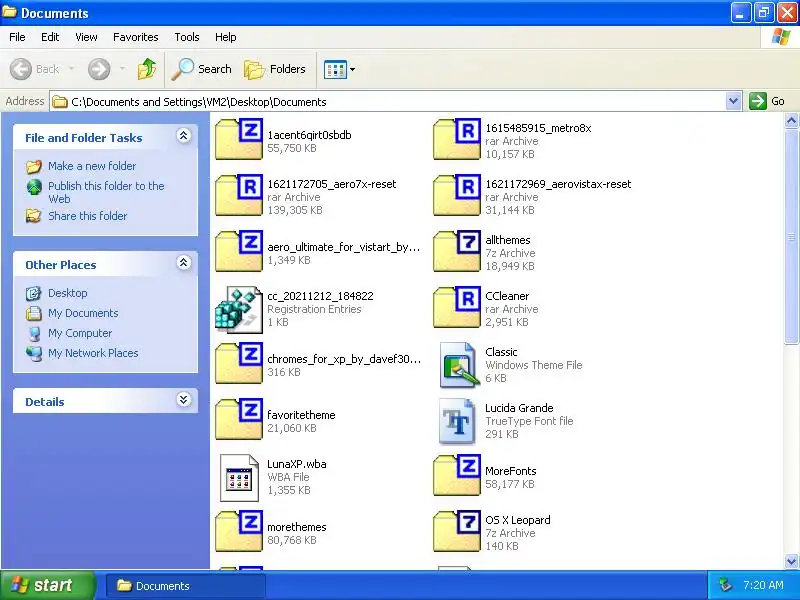Click the Forward navigation arrow
Screen dimensions: 800x600
click(x=99, y=69)
